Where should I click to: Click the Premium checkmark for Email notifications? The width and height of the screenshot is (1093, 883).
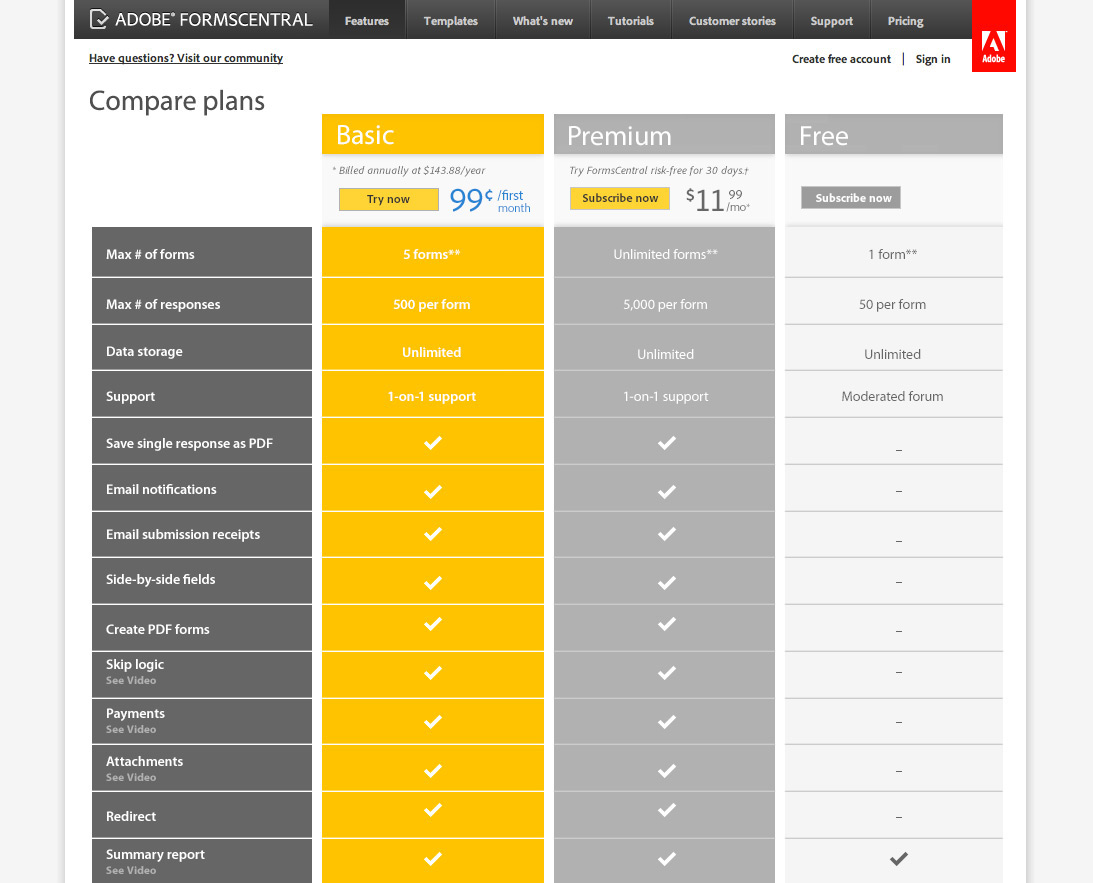pyautogui.click(x=666, y=491)
